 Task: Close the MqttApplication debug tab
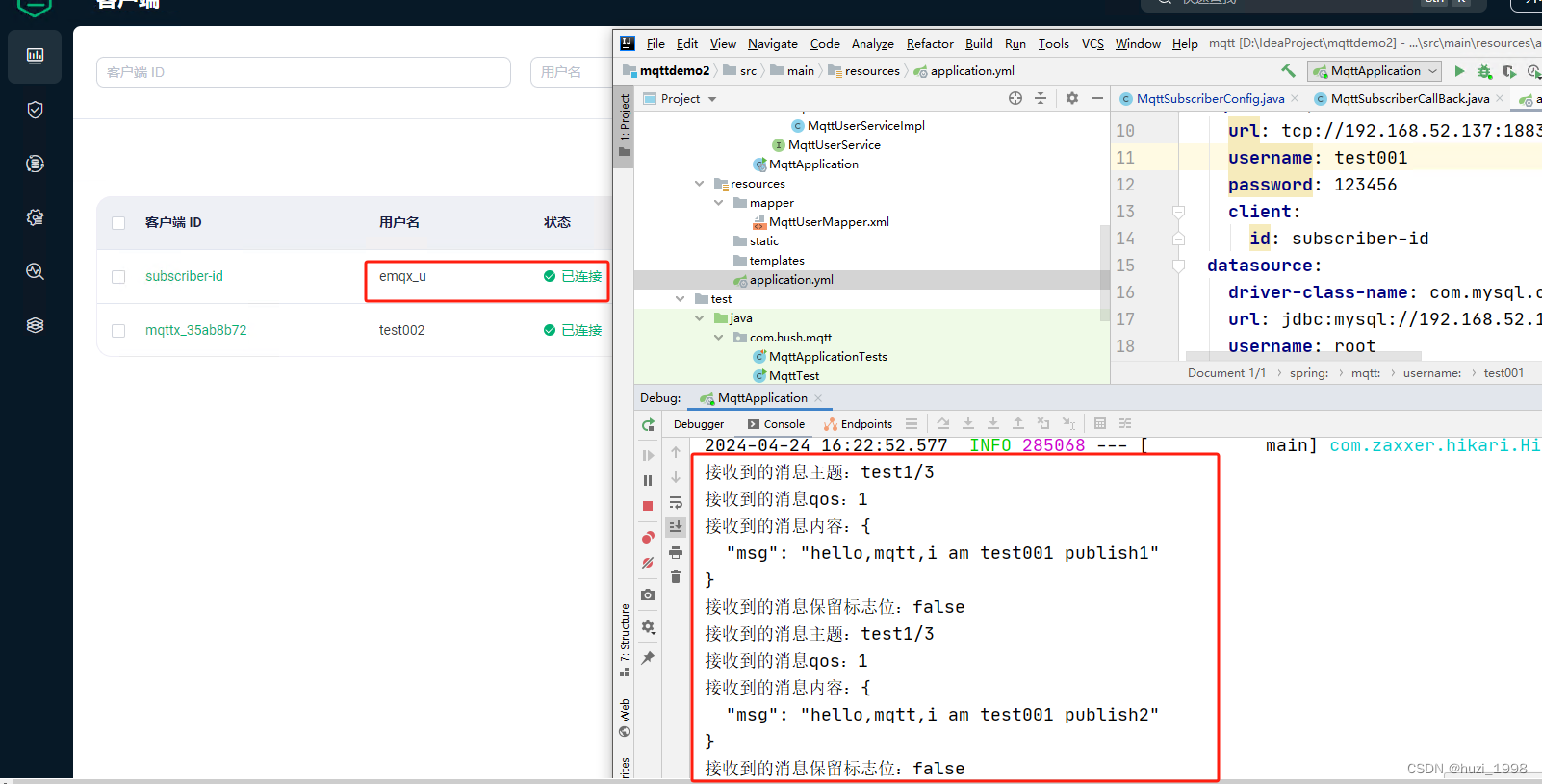tap(818, 398)
